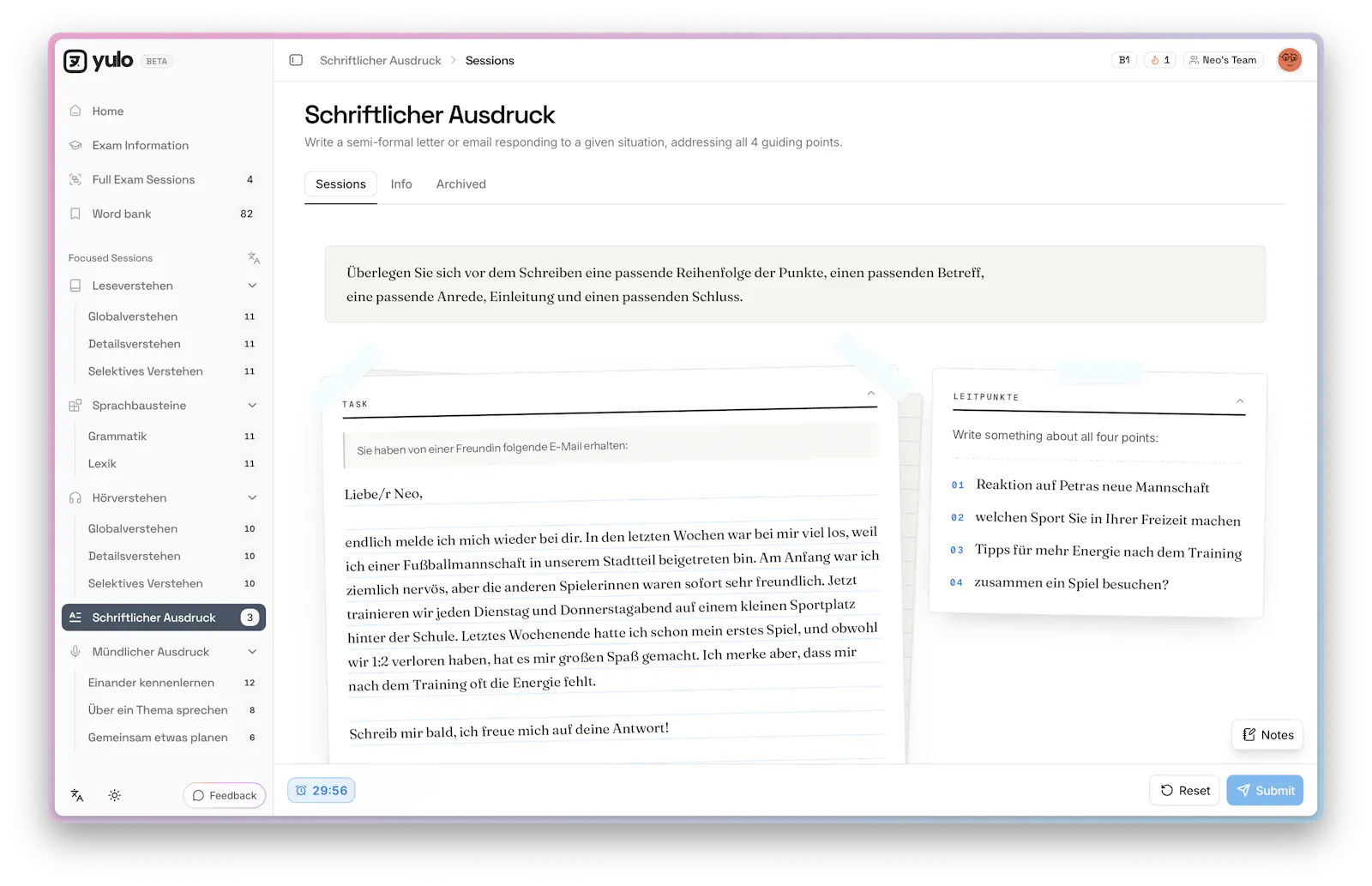Viewport: 1372px width, 886px height.
Task: Collapse the LEITPUNKTE card chevron
Action: (x=1240, y=401)
